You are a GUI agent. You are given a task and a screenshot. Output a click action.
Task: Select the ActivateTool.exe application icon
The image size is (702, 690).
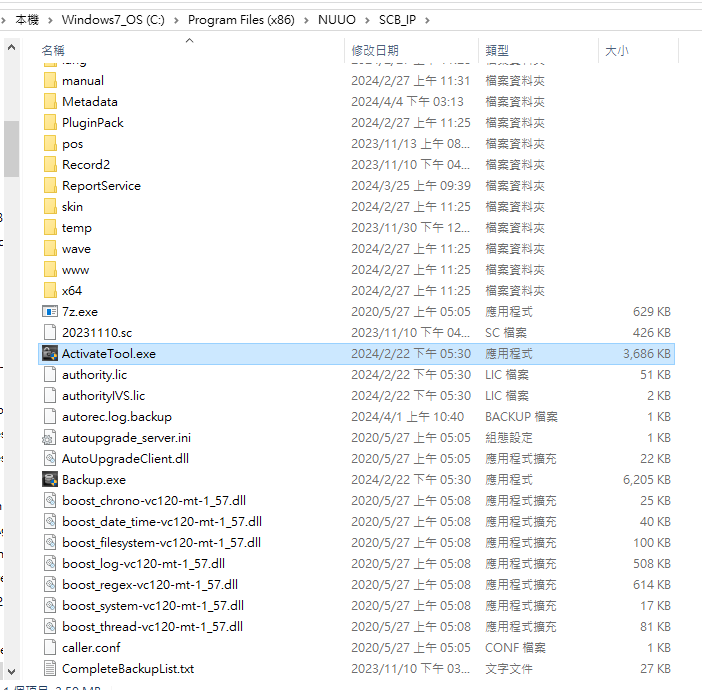point(50,354)
